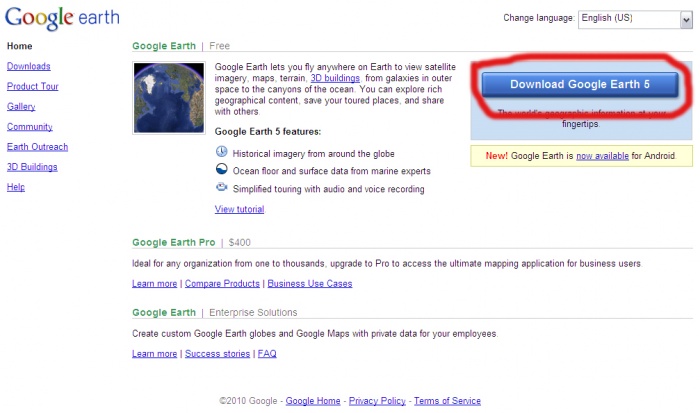
Task: Click the Google Earth logo
Action: pos(62,18)
